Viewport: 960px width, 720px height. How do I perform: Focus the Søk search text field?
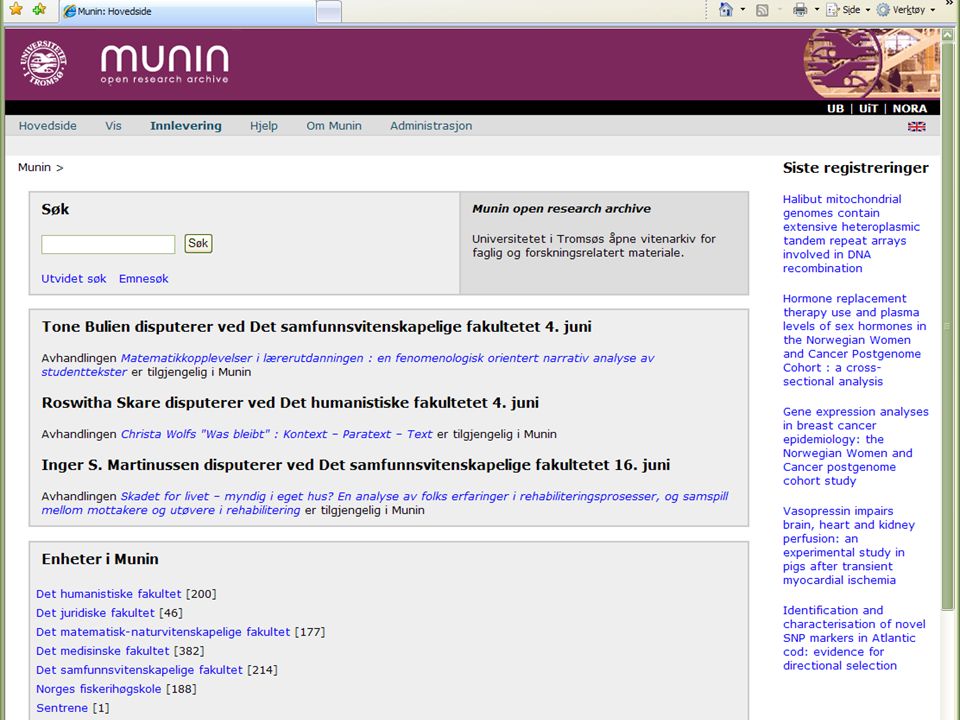tap(108, 244)
